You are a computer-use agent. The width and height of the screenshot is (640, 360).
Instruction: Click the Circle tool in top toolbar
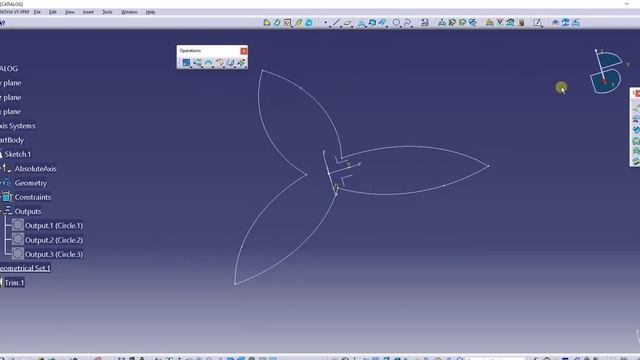(x=396, y=23)
